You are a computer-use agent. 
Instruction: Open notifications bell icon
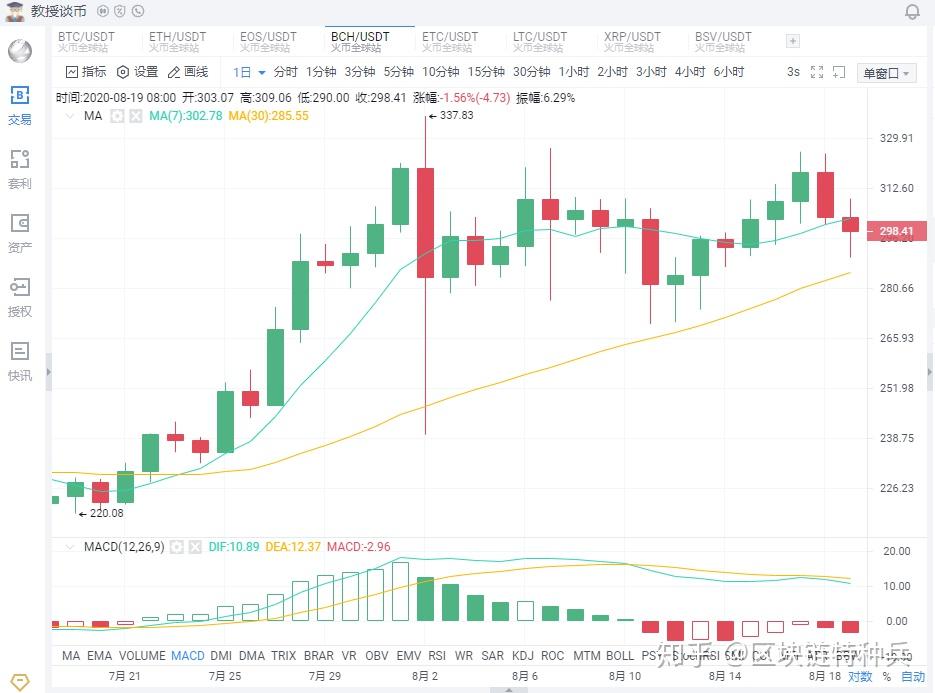[912, 11]
